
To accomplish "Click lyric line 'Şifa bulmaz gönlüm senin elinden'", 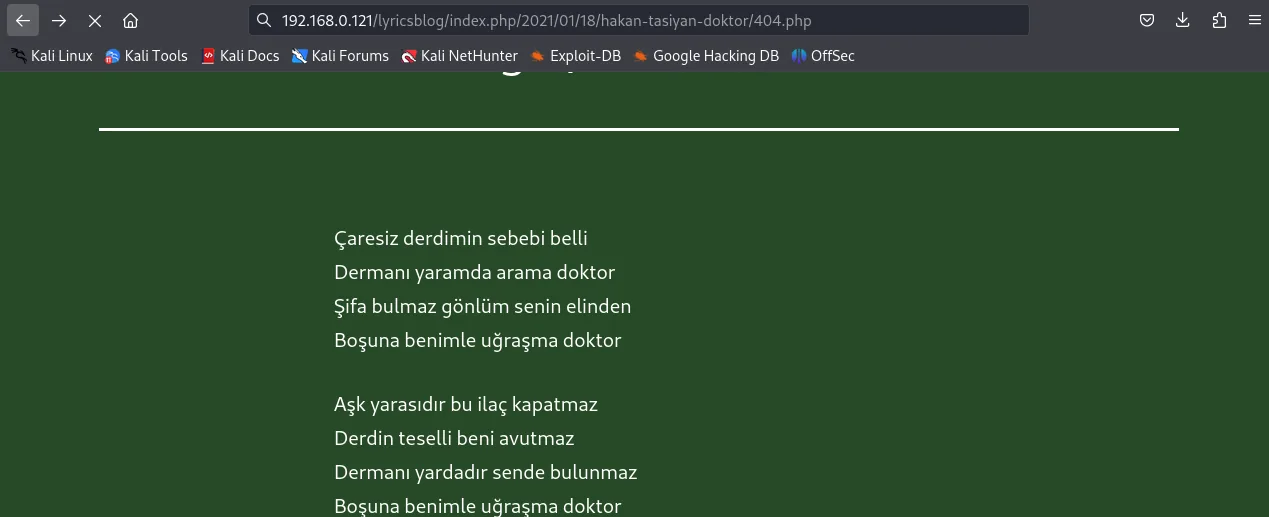I will (483, 307).
